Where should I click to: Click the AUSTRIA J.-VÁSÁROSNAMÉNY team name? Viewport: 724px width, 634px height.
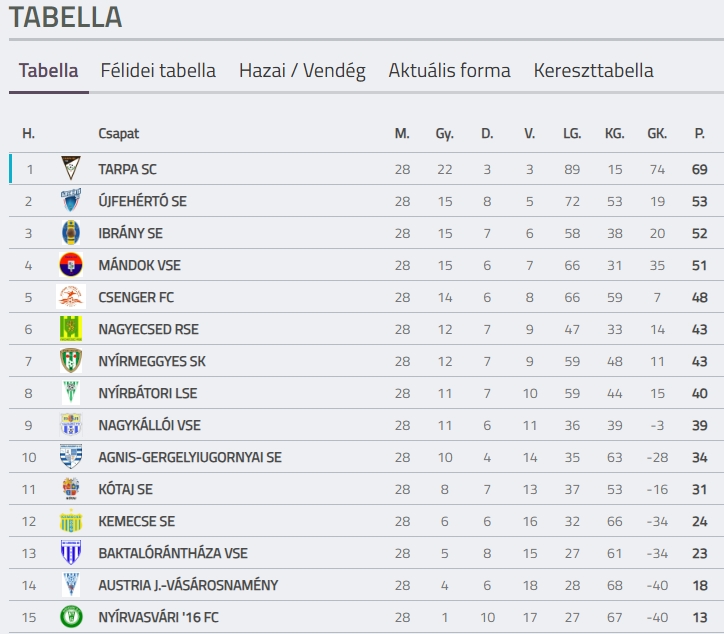coord(188,585)
